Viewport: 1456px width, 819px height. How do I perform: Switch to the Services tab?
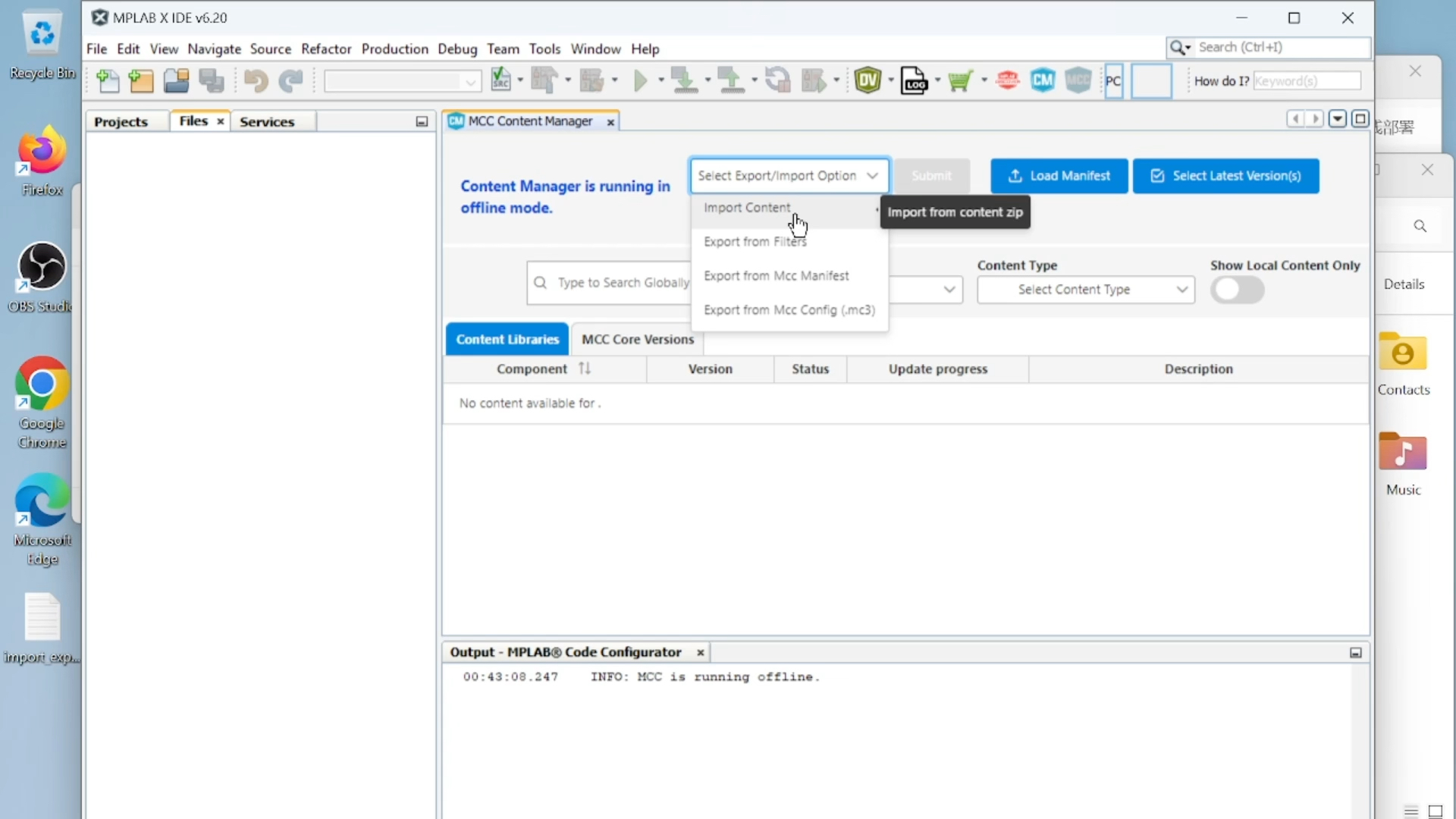click(267, 121)
